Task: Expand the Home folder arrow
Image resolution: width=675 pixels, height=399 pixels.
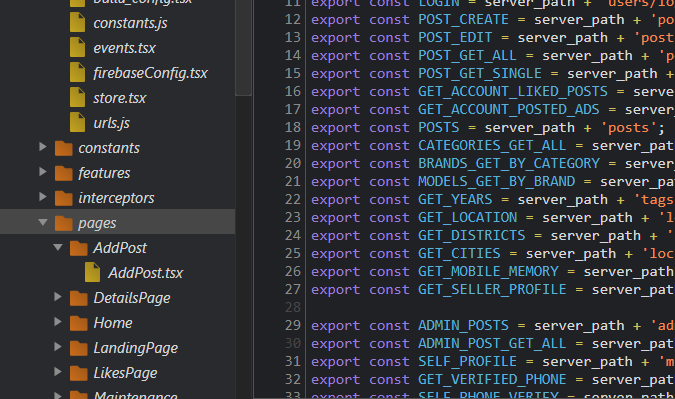Action: tap(58, 322)
